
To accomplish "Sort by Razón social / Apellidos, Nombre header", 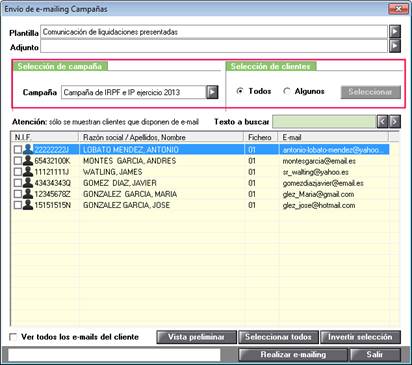I will [161, 137].
